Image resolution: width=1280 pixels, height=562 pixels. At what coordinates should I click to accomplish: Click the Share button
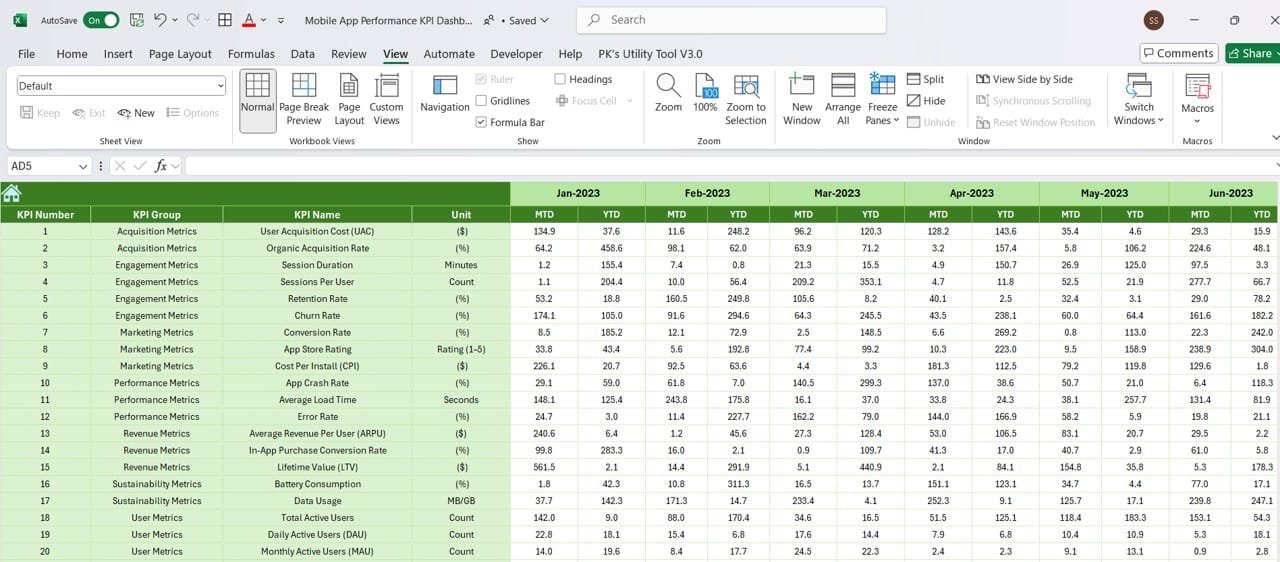tap(1251, 53)
